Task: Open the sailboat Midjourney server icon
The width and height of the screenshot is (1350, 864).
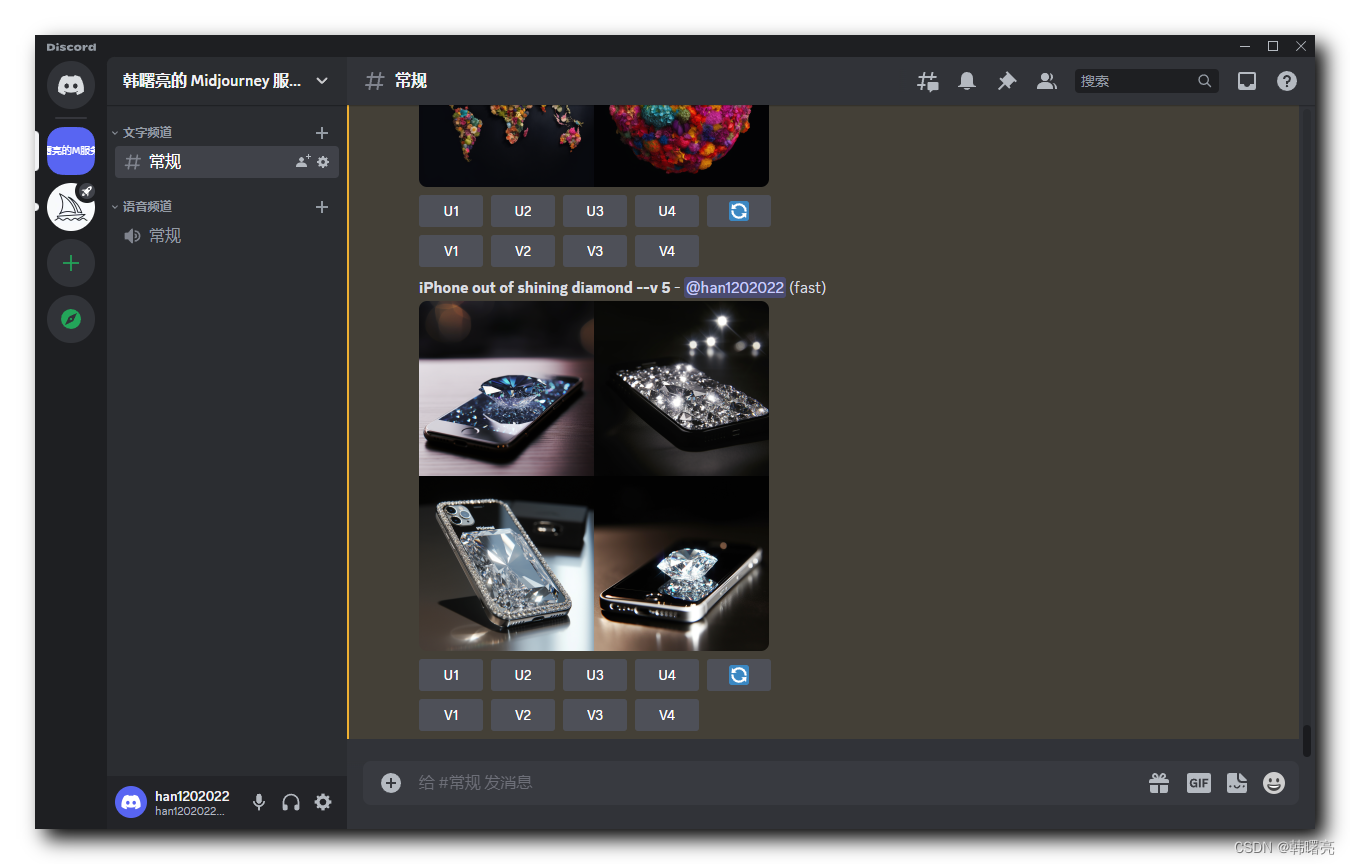Action: point(71,207)
